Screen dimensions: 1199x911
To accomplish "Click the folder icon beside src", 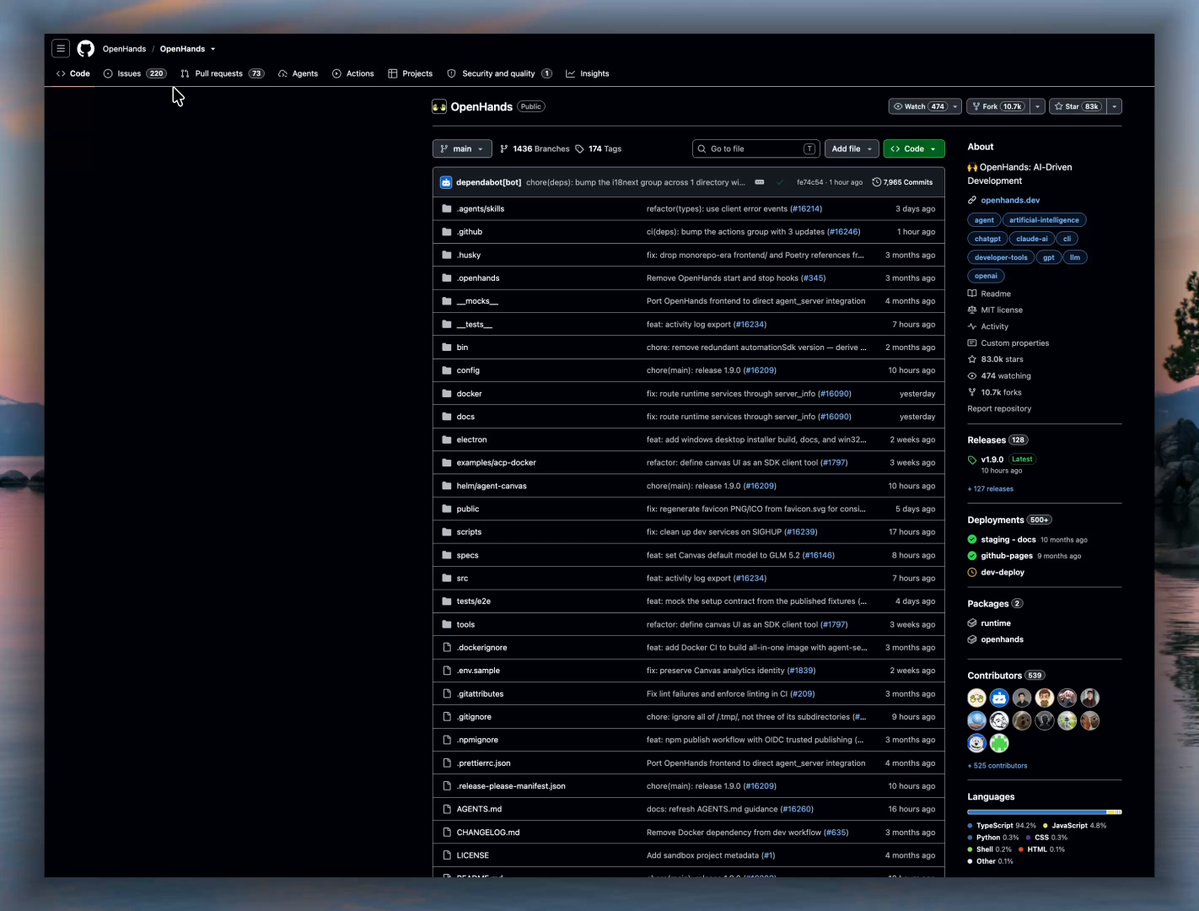I will 447,578.
